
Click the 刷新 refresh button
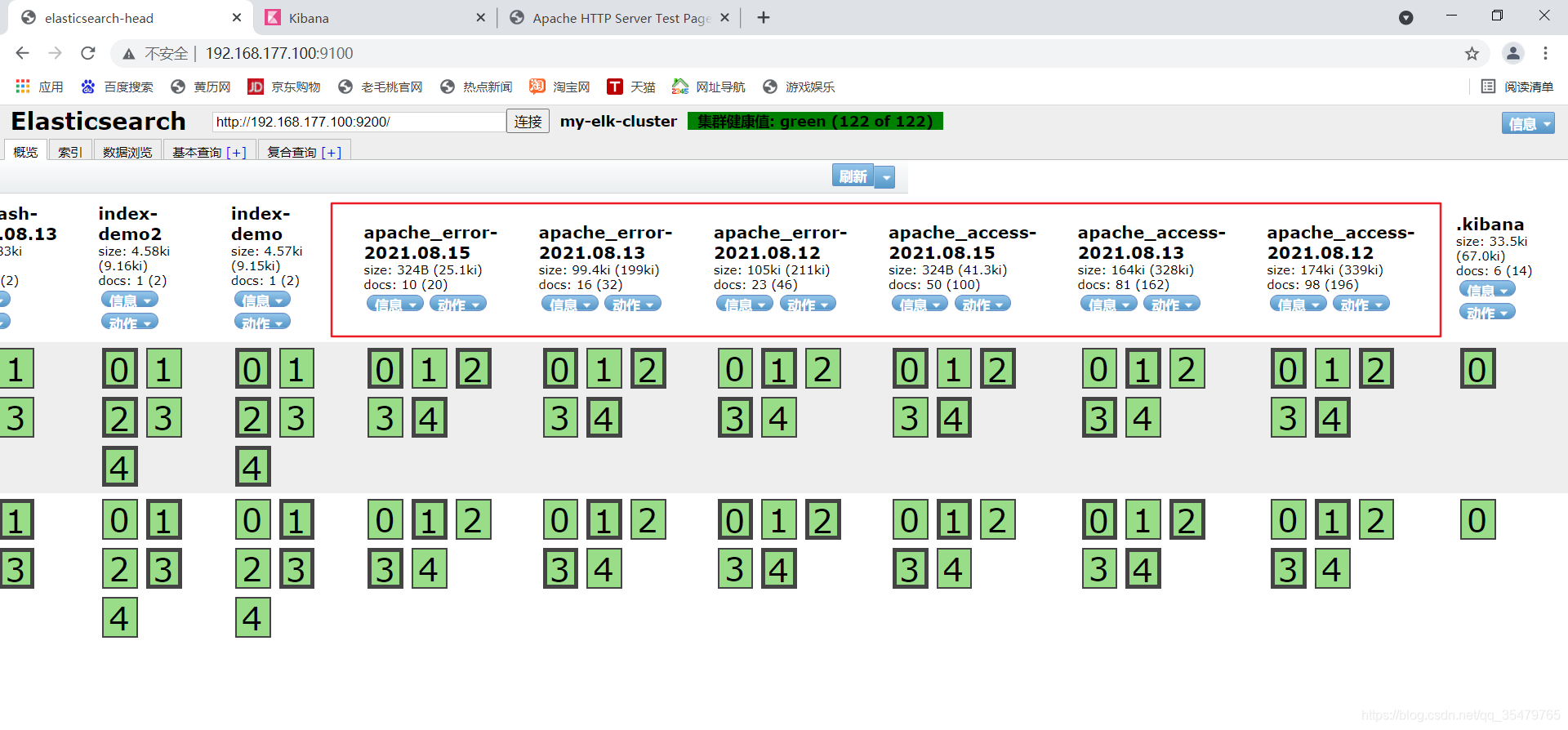click(x=853, y=176)
